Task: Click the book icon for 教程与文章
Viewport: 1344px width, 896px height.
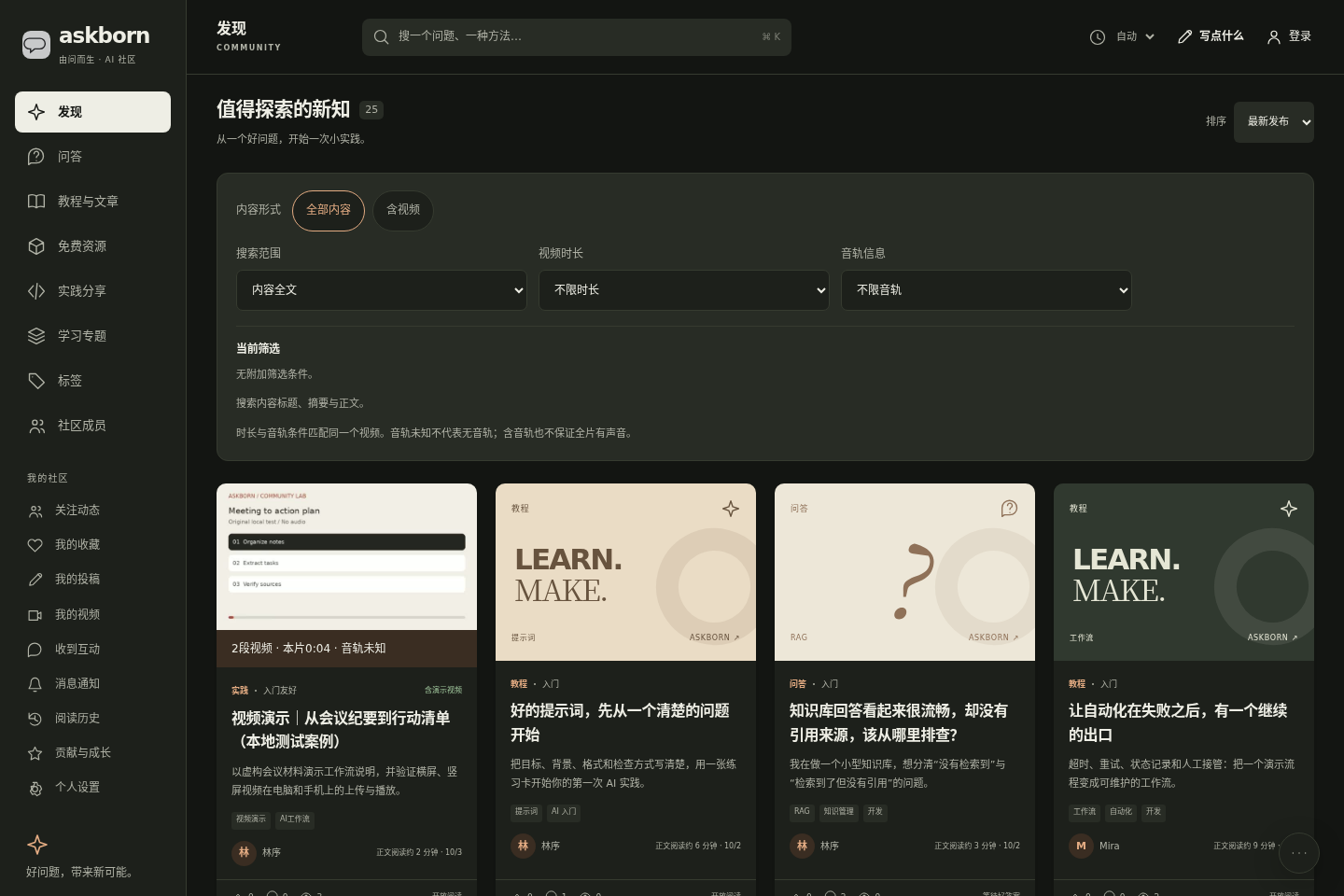Action: 36,202
